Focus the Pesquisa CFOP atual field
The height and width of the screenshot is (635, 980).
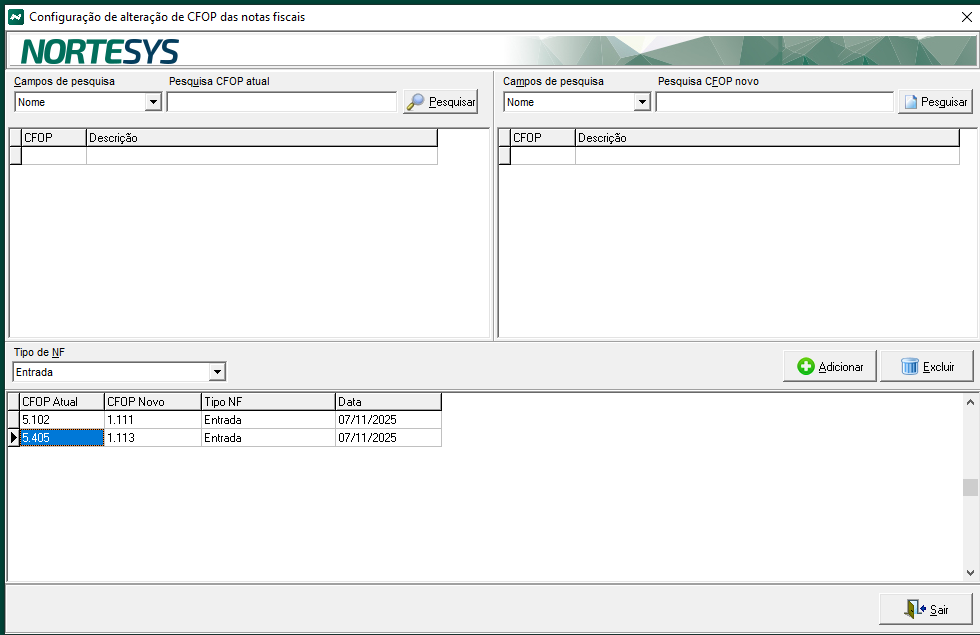pos(282,102)
